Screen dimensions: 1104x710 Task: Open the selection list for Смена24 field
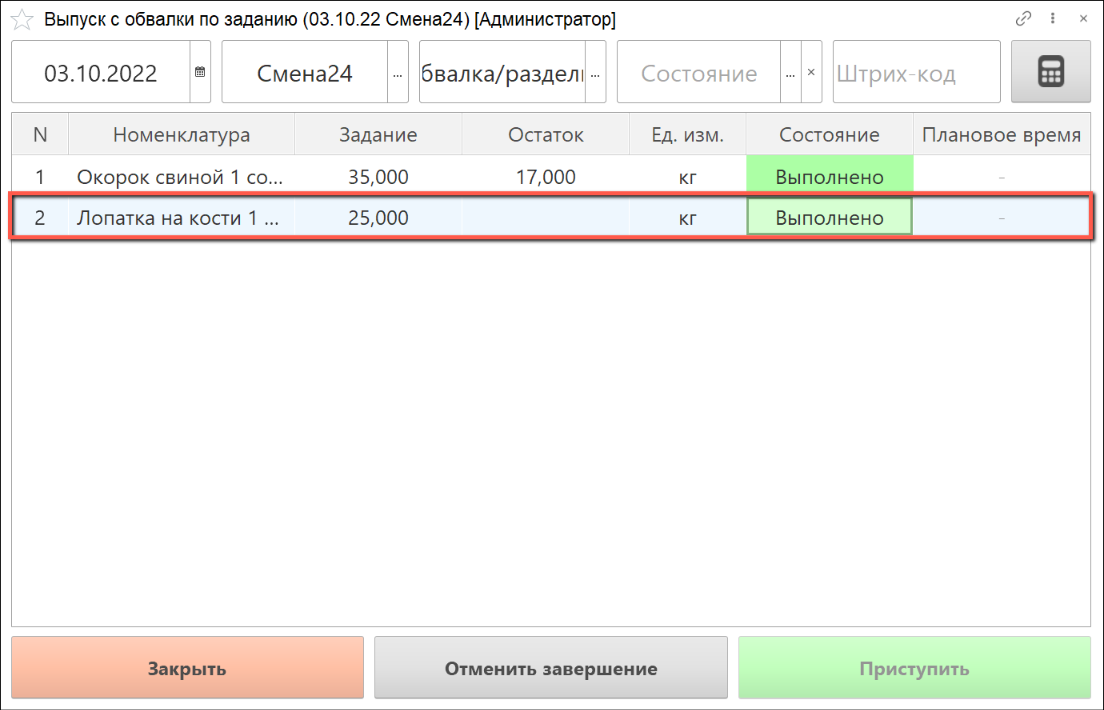pos(397,73)
